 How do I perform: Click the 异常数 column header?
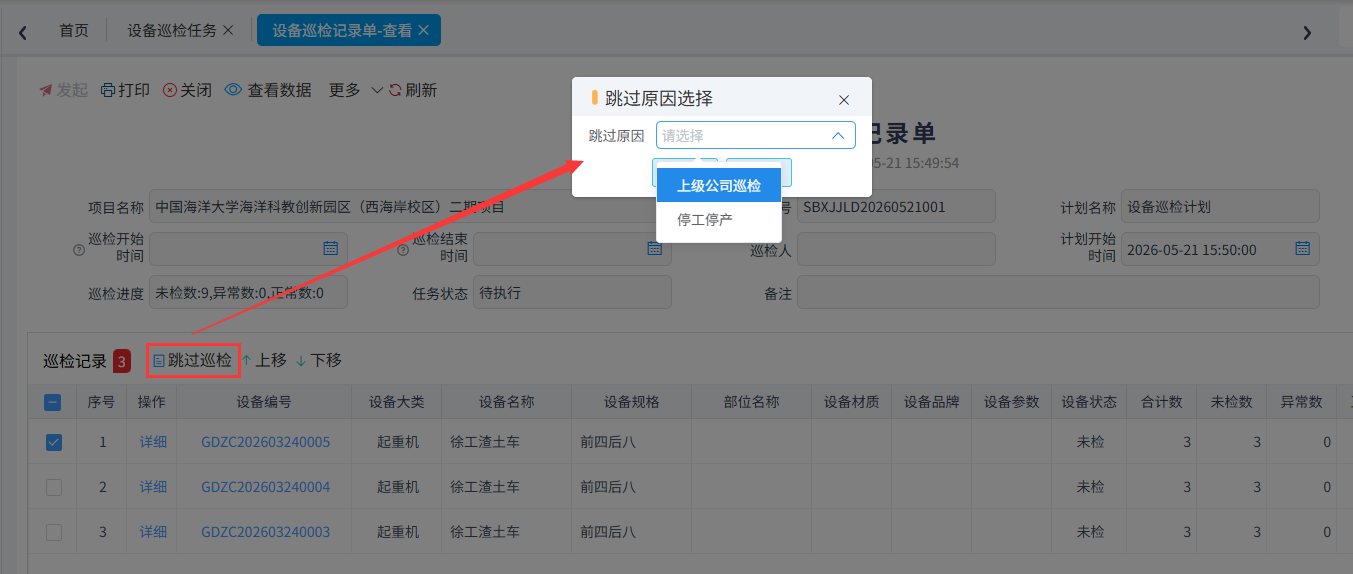pos(1302,402)
